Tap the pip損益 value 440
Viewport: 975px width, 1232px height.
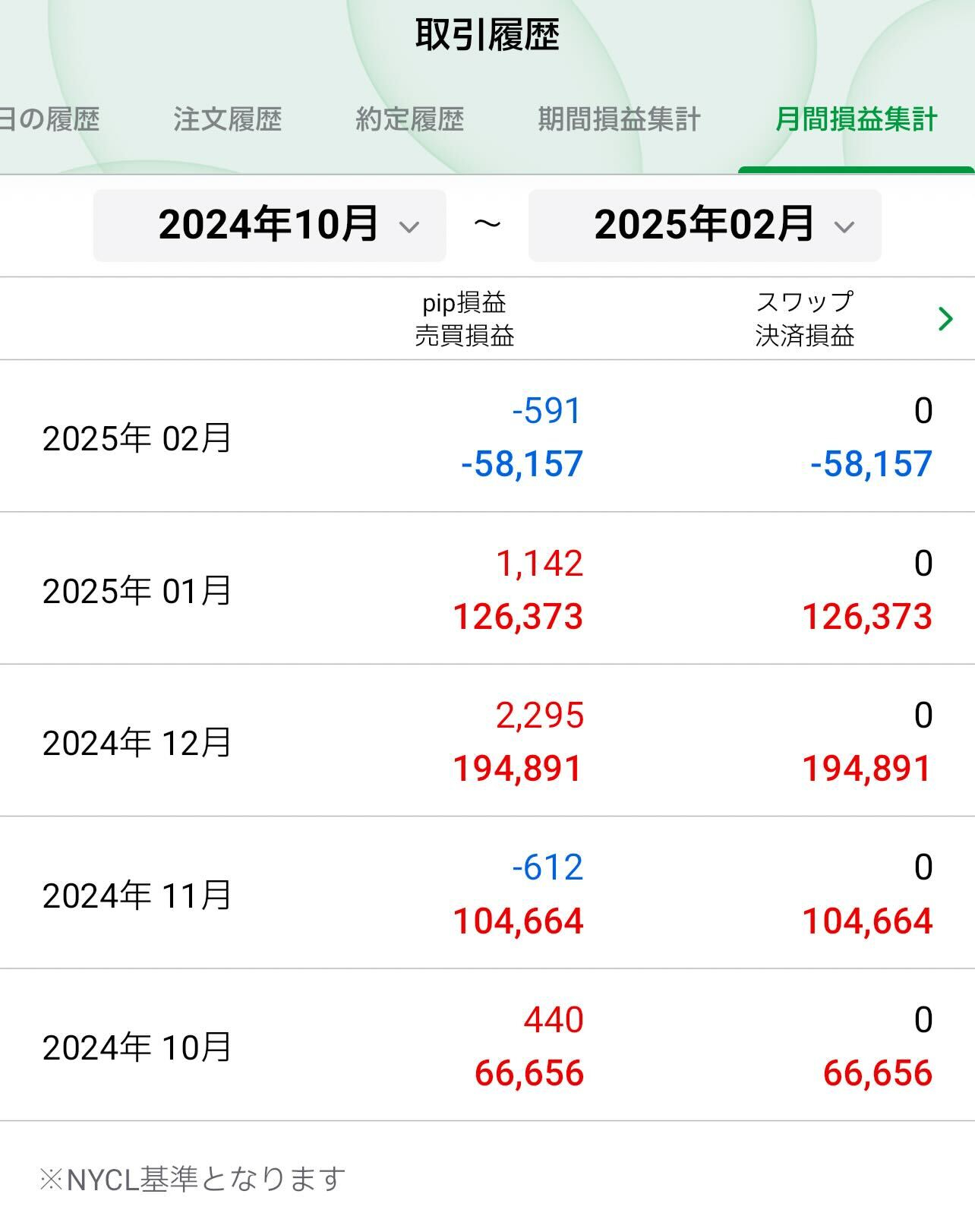[x=554, y=1019]
